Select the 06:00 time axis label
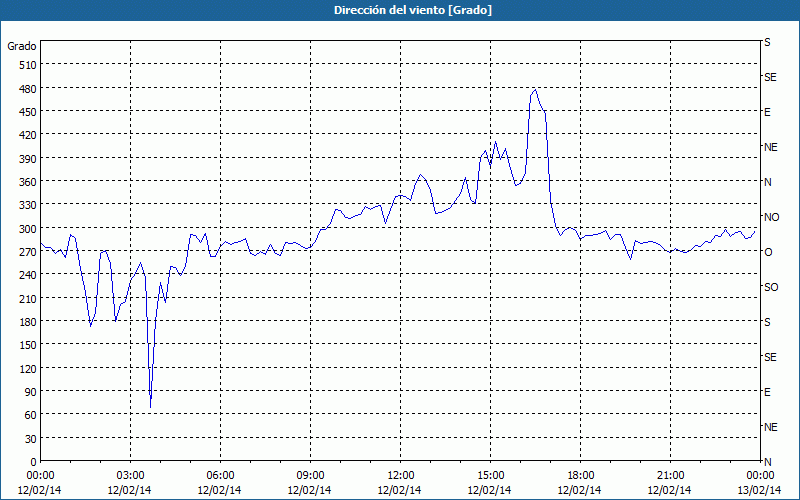 (220, 476)
